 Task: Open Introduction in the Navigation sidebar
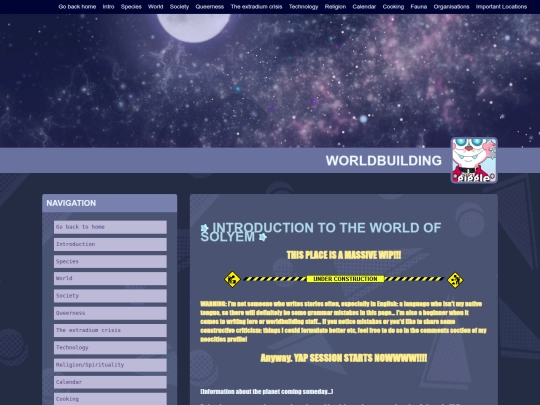point(110,244)
